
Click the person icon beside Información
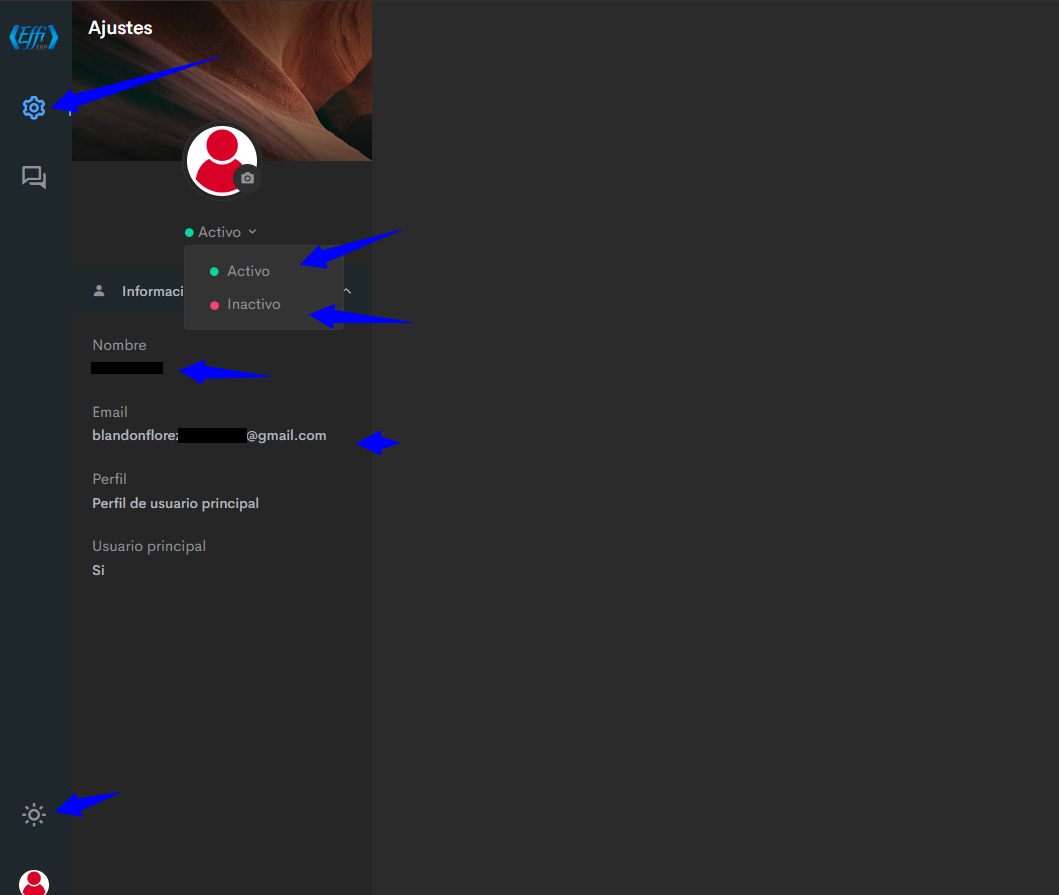click(x=99, y=290)
